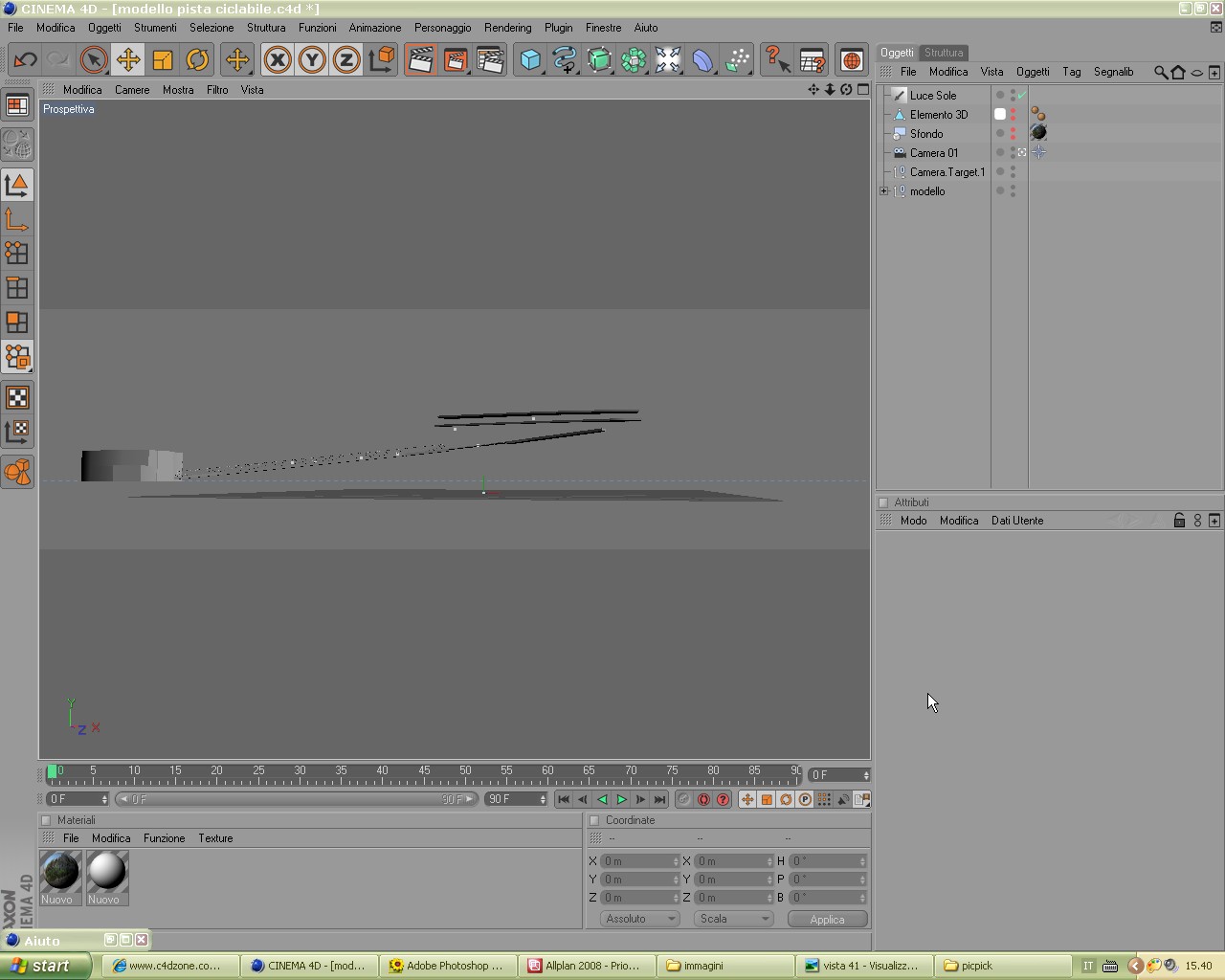
Task: Play the animation forward
Action: [621, 799]
